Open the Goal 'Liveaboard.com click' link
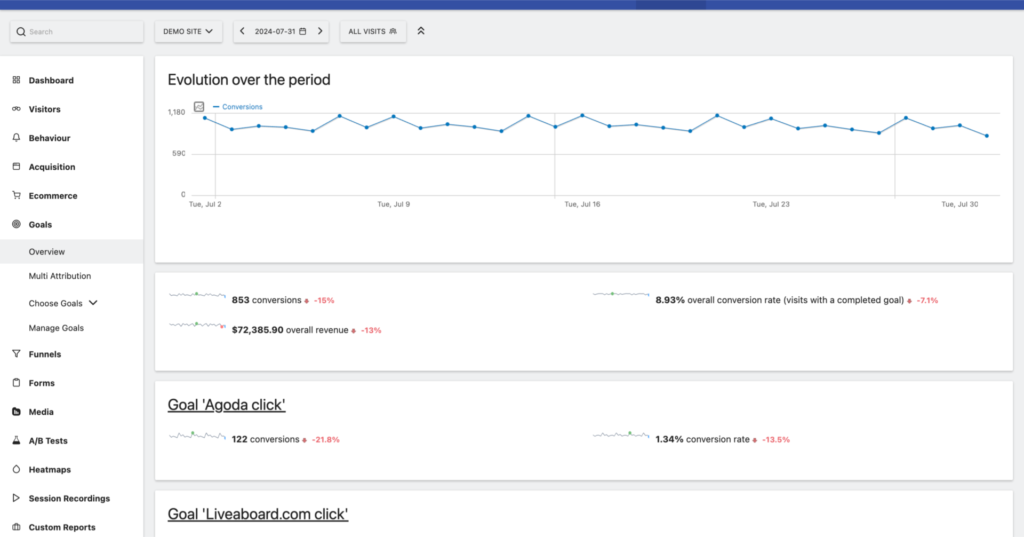This screenshot has height=537, width=1024. click(257, 514)
